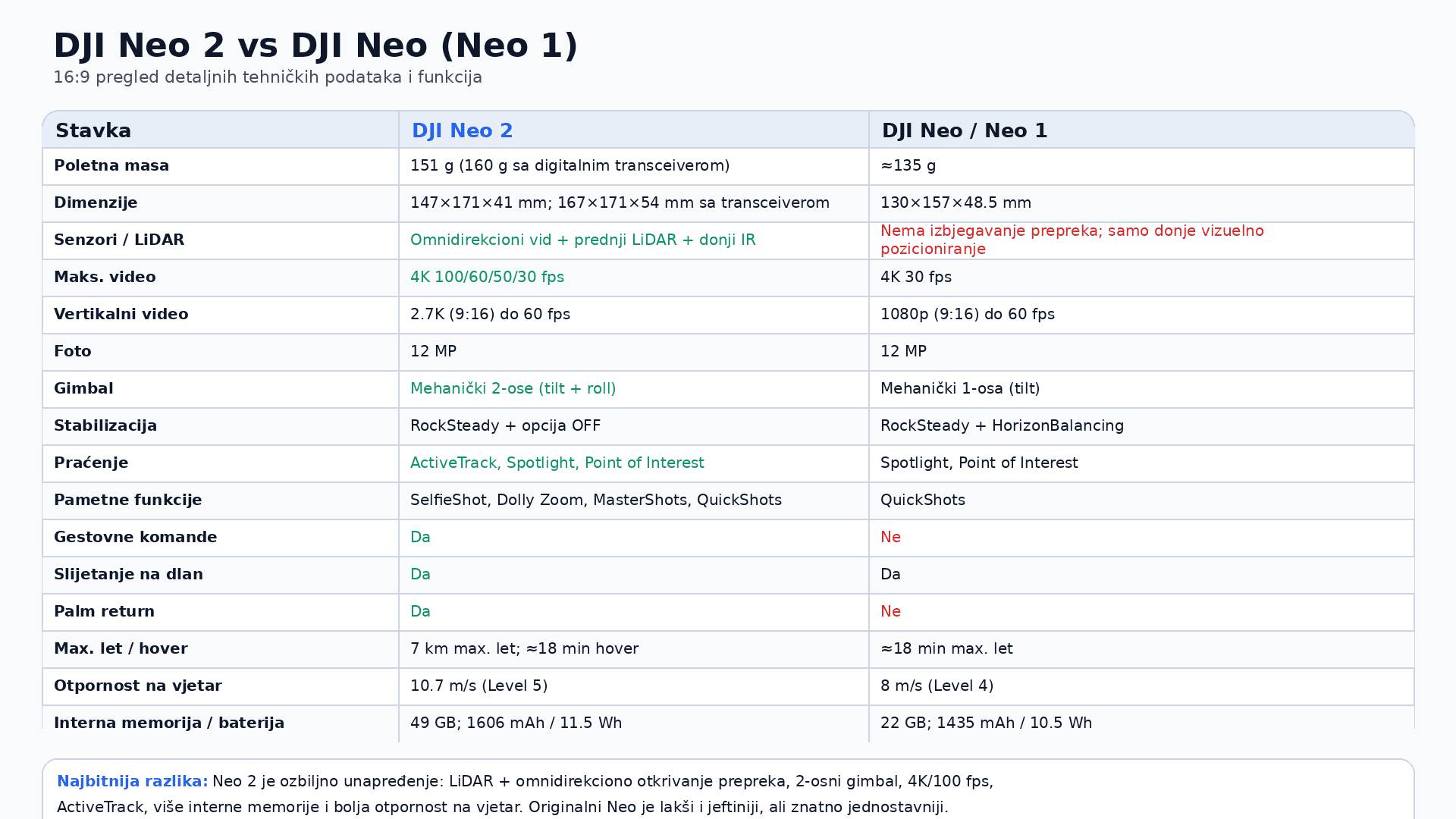
Task: Click the 'Omnidirekcioni vid + prednji LiDAR' cell
Action: (x=582, y=240)
